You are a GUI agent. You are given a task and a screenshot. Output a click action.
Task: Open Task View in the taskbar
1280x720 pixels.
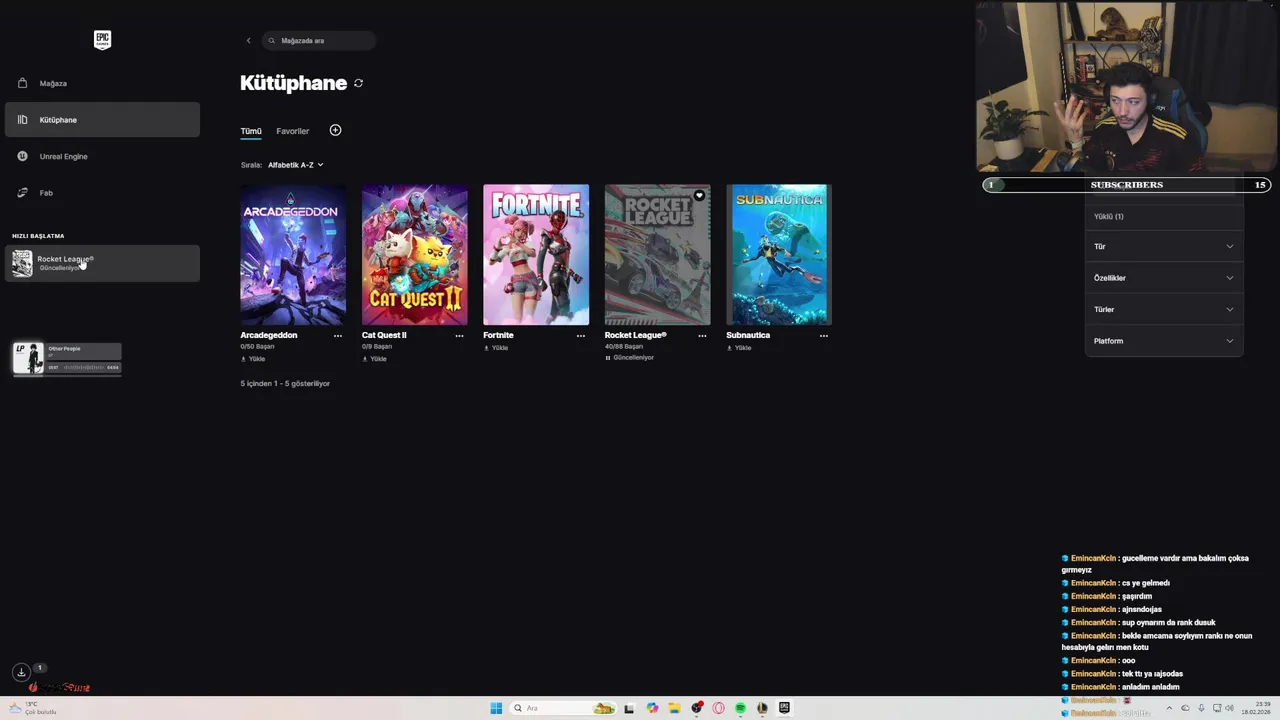(x=629, y=708)
